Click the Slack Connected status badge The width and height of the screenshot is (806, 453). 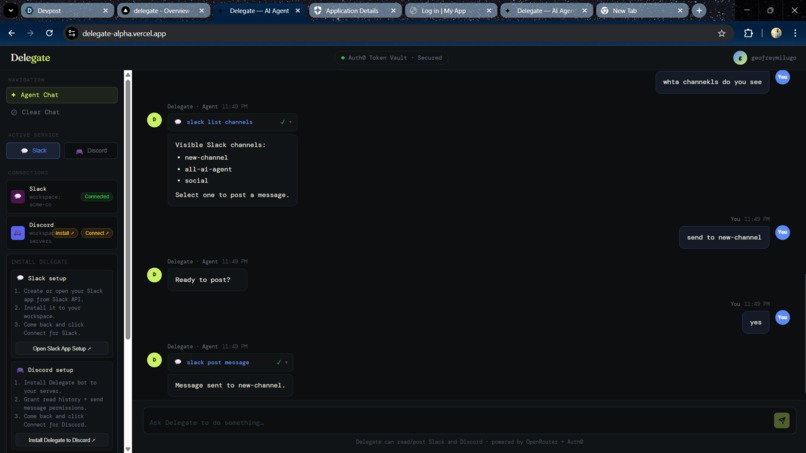click(97, 196)
